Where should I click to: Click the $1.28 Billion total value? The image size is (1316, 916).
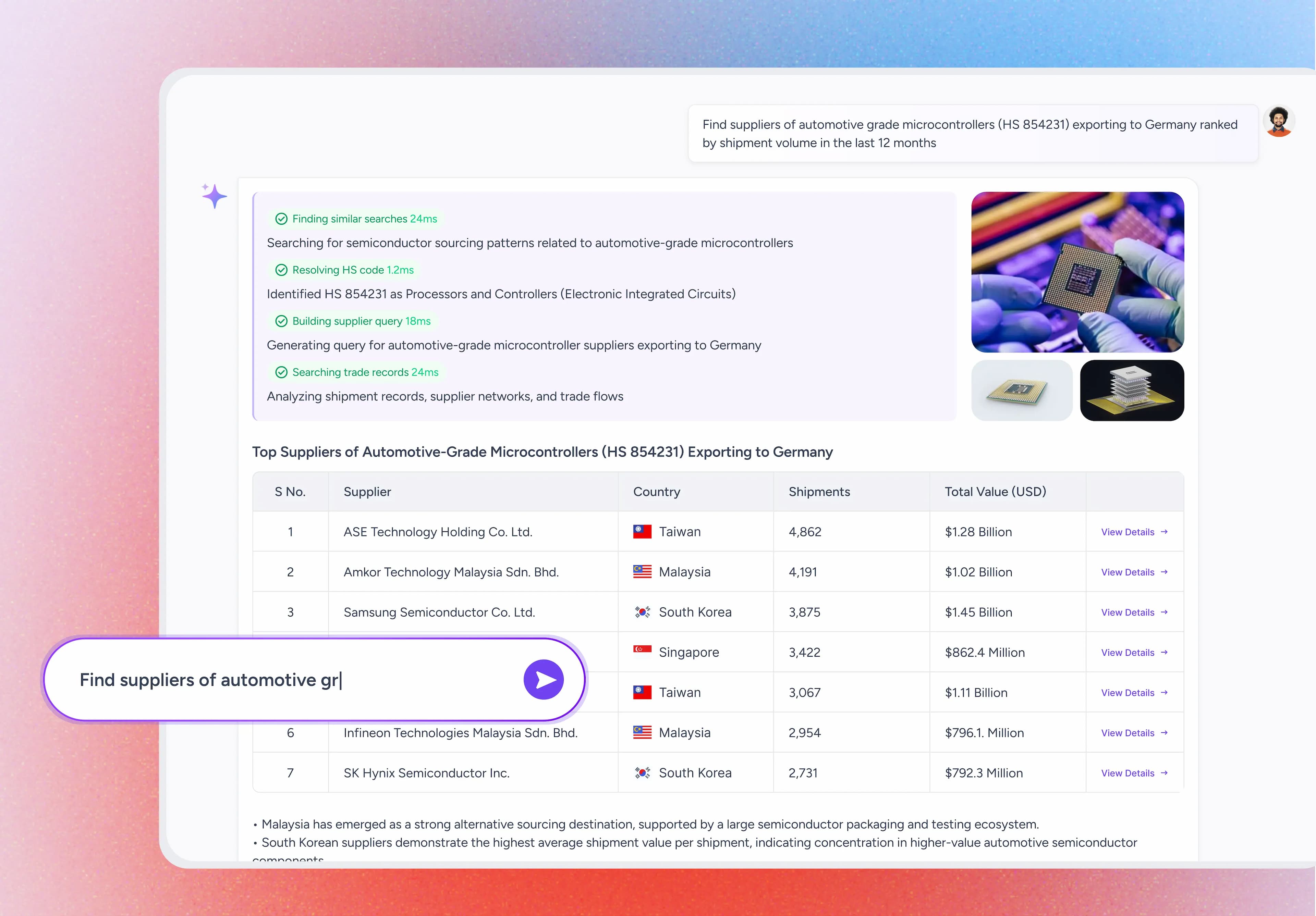click(x=978, y=532)
